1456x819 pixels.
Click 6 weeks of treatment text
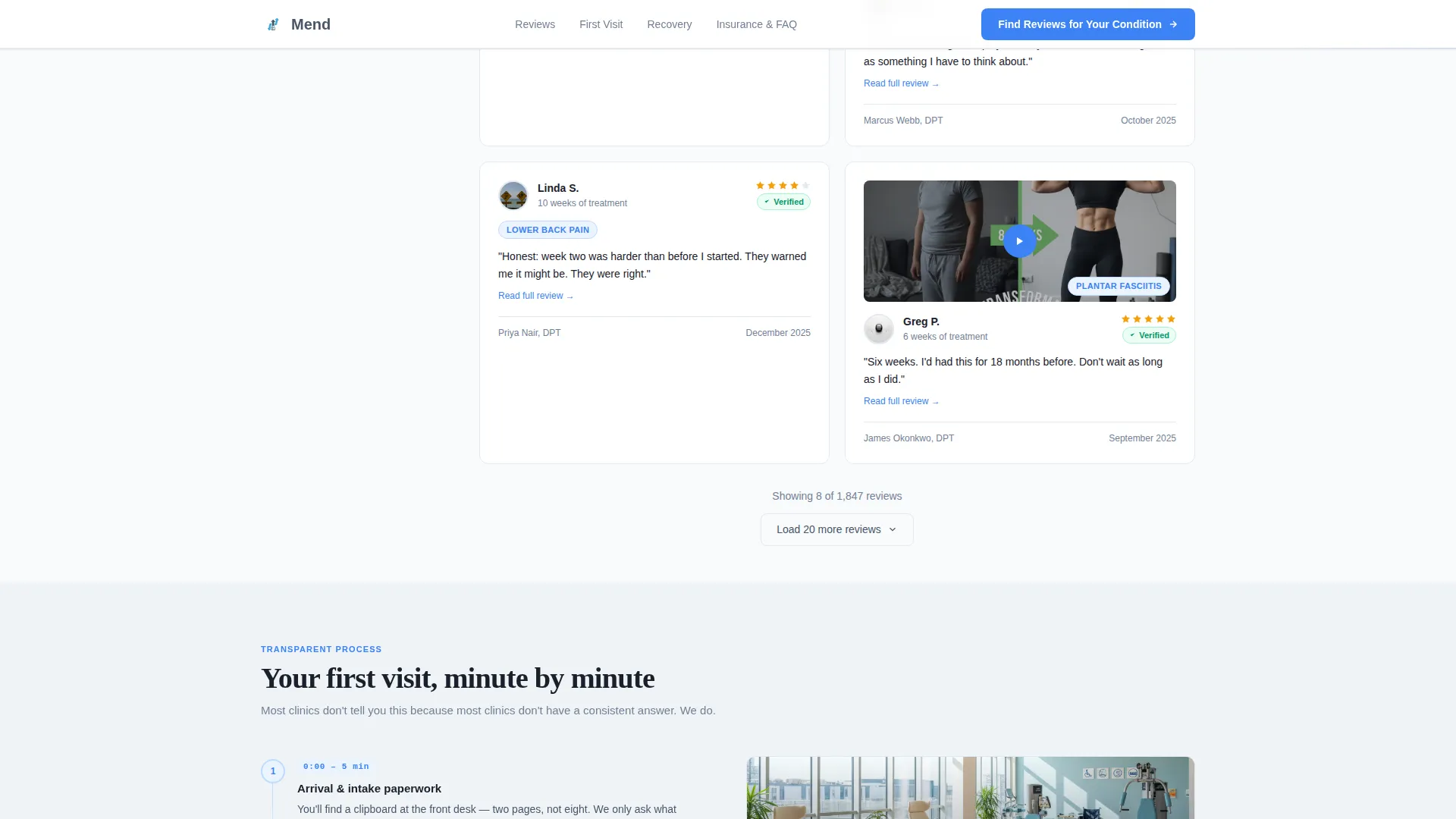945,337
